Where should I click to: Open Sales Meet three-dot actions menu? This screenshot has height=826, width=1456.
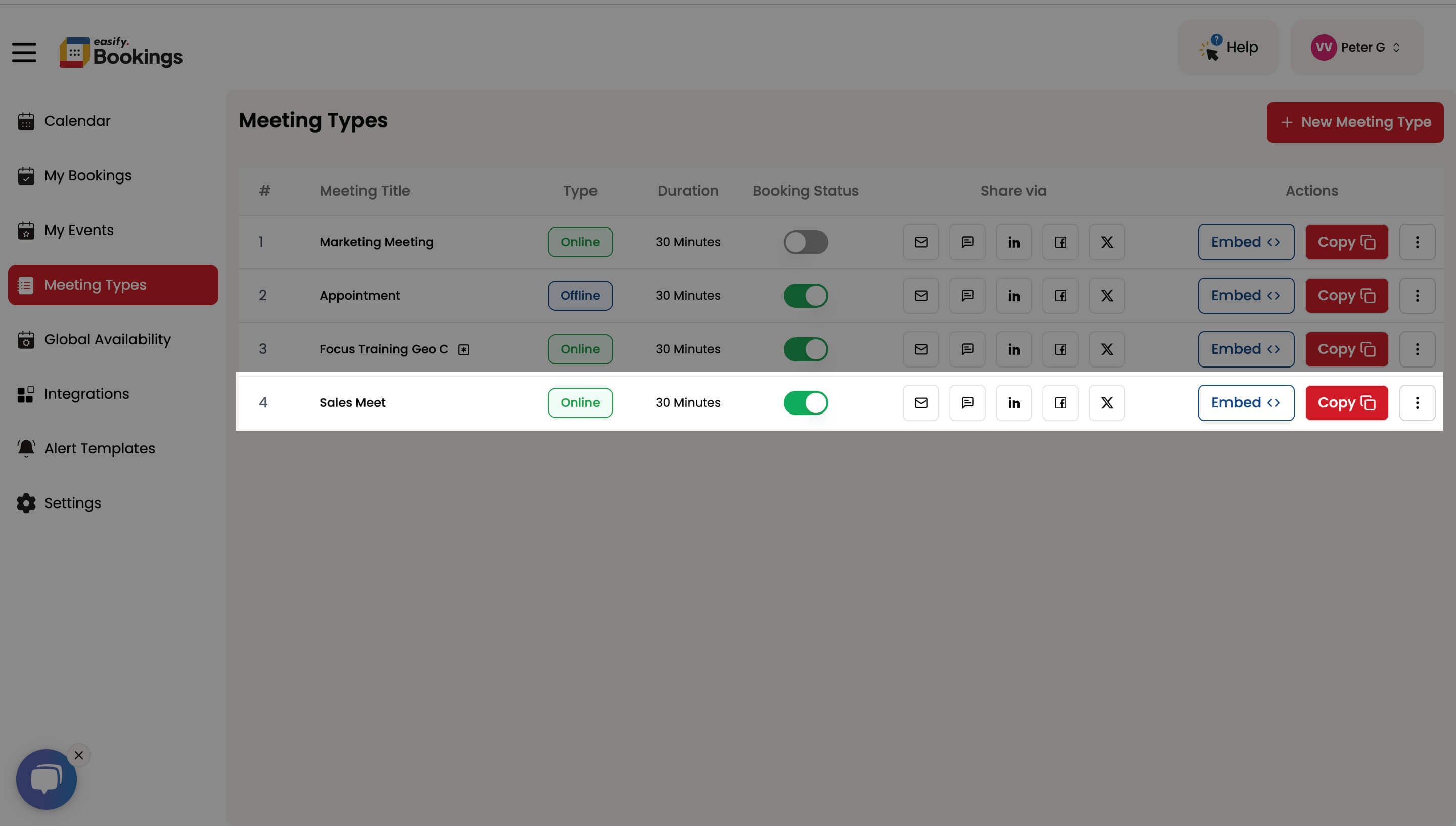(x=1417, y=403)
